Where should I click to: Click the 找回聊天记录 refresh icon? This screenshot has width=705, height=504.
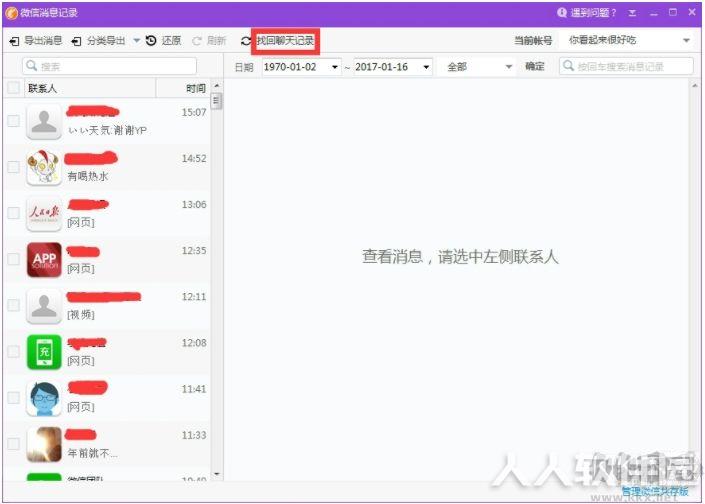coord(245,41)
